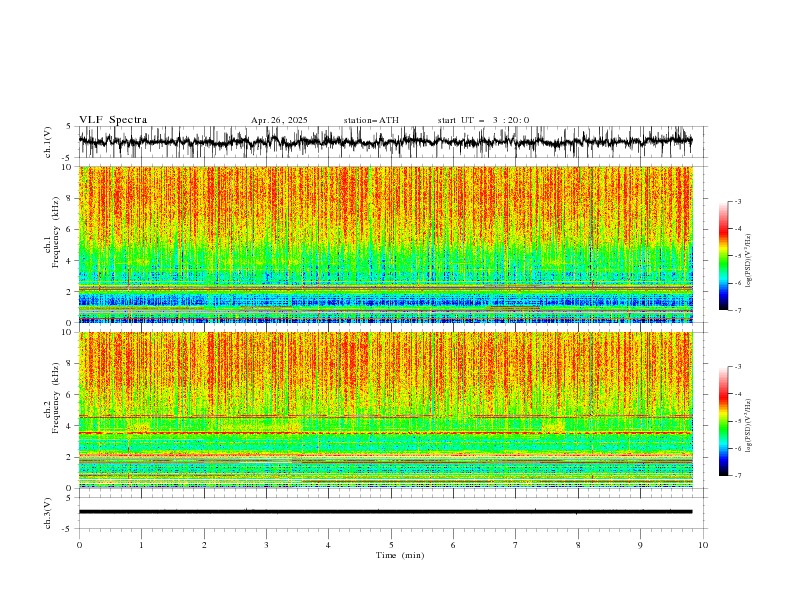The image size is (792, 612).
Task: Click the log(PSD) label beside ch.1 color bar
Action: pos(749,261)
